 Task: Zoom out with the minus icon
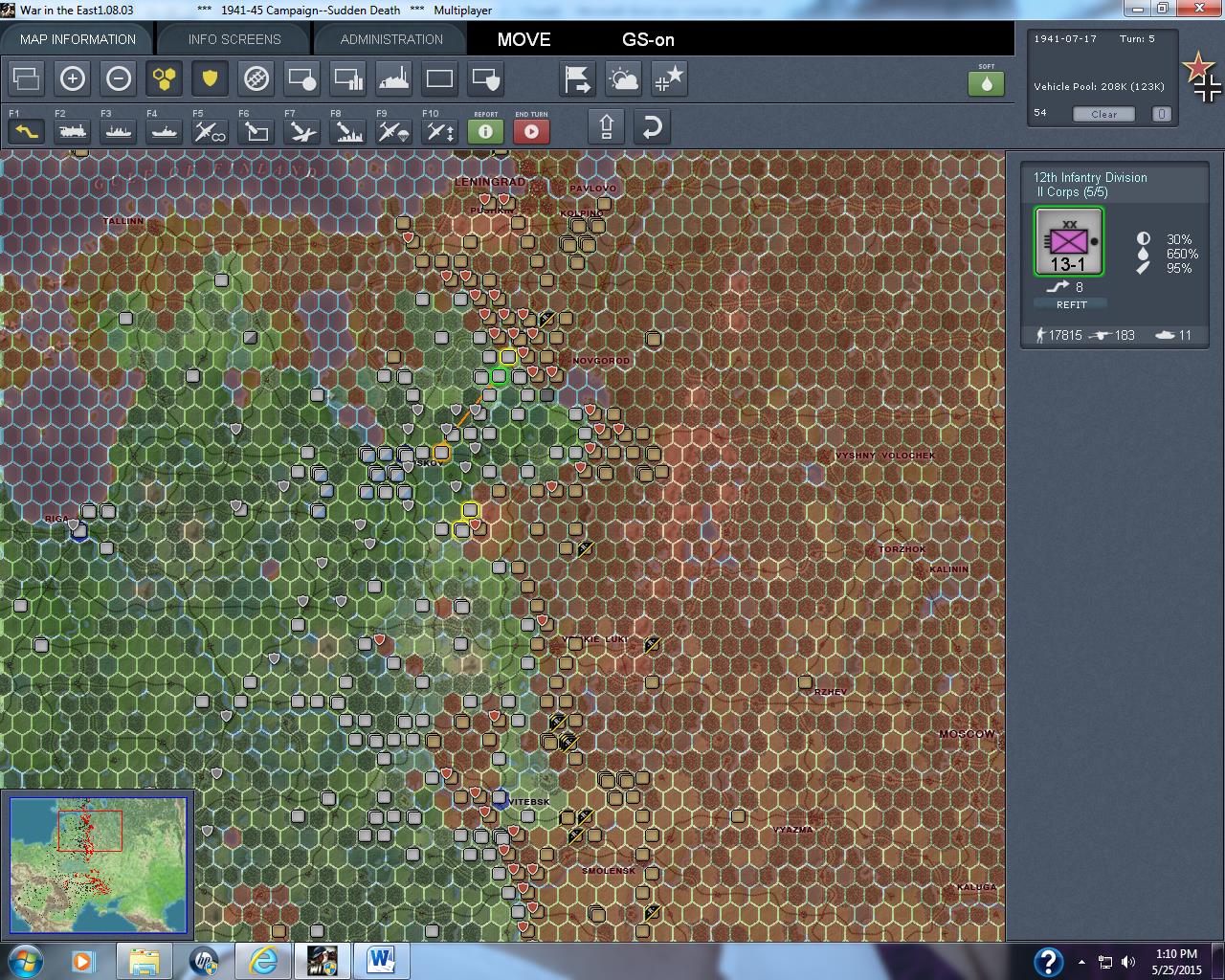[x=119, y=78]
